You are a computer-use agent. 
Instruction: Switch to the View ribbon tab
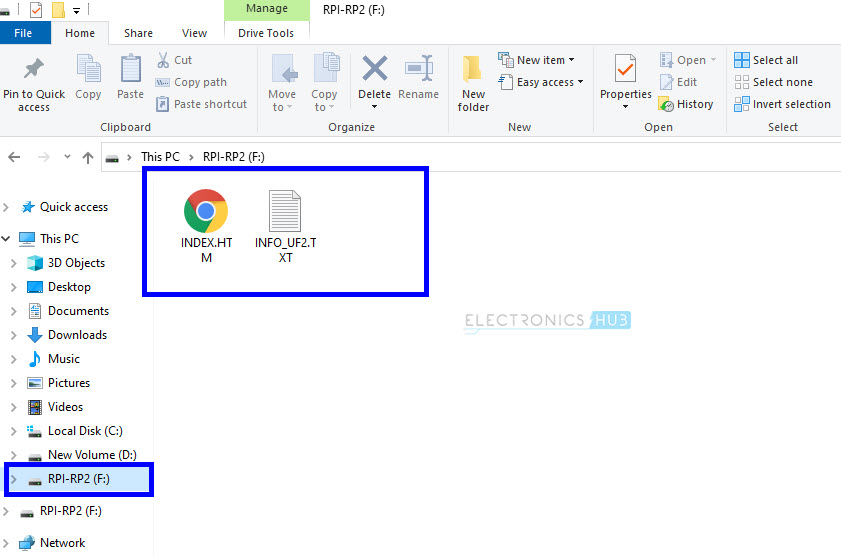click(194, 33)
